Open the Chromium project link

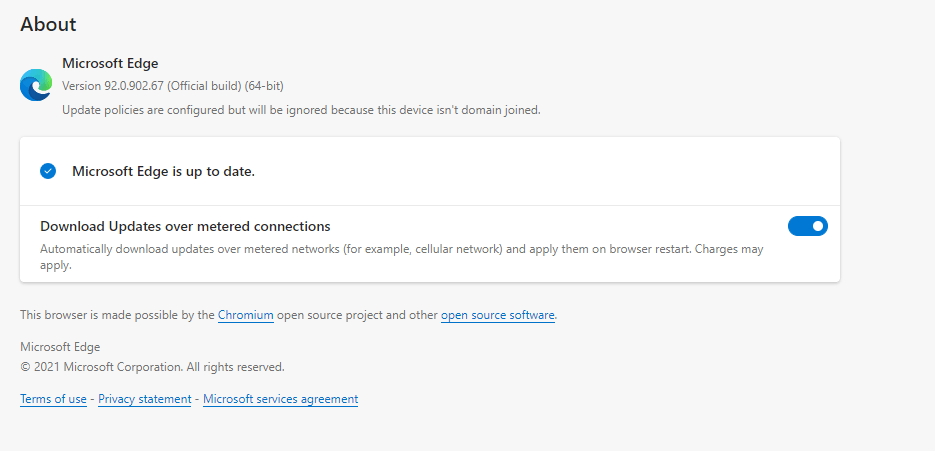pos(246,315)
